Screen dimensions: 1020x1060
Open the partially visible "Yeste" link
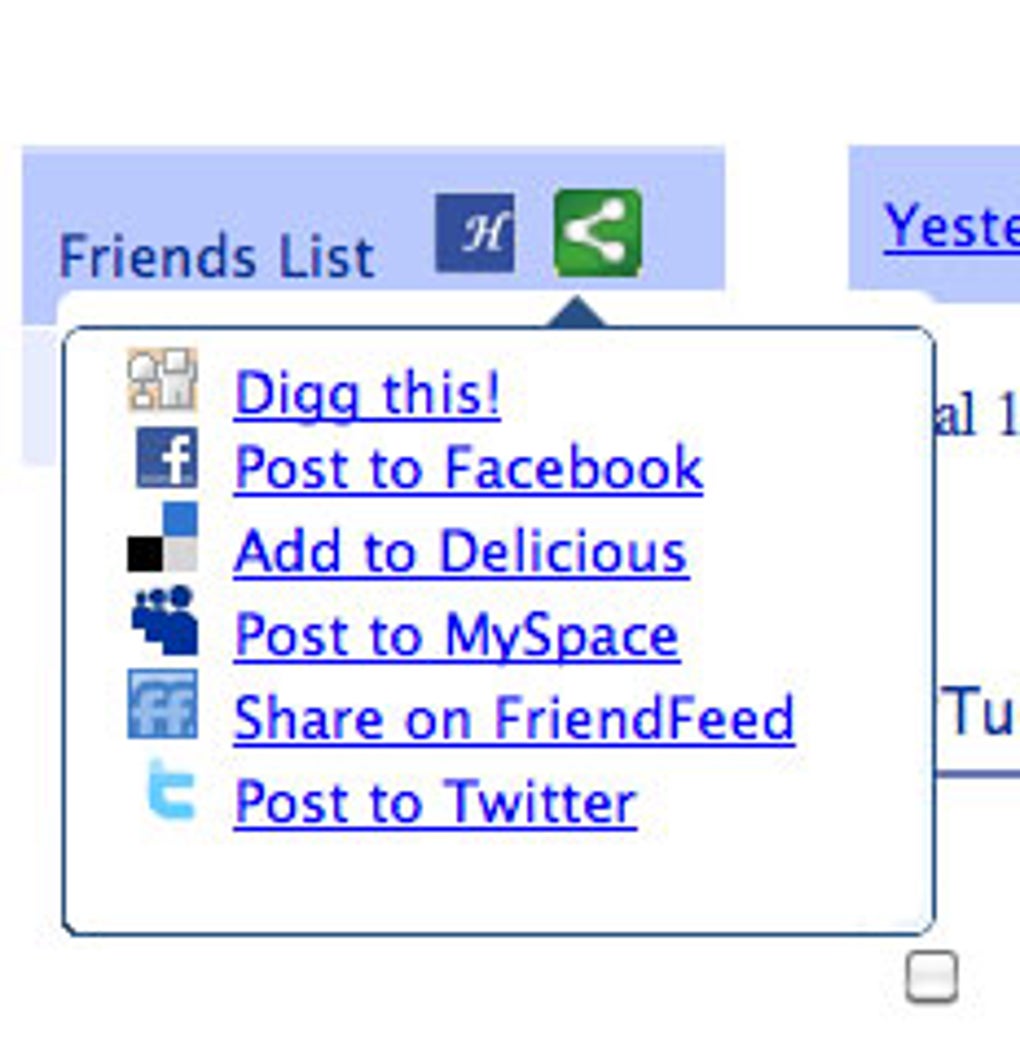[x=950, y=226]
